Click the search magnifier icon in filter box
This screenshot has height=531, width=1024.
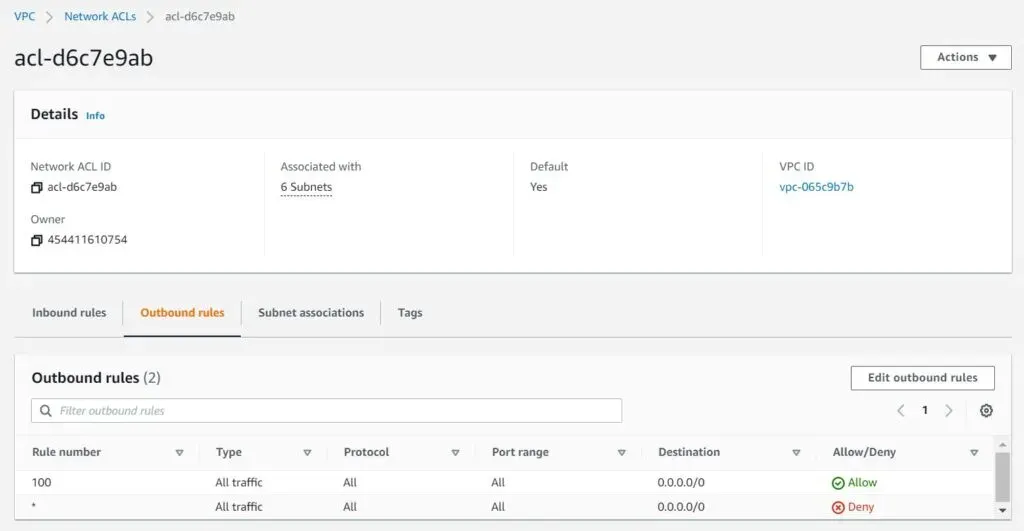point(46,410)
